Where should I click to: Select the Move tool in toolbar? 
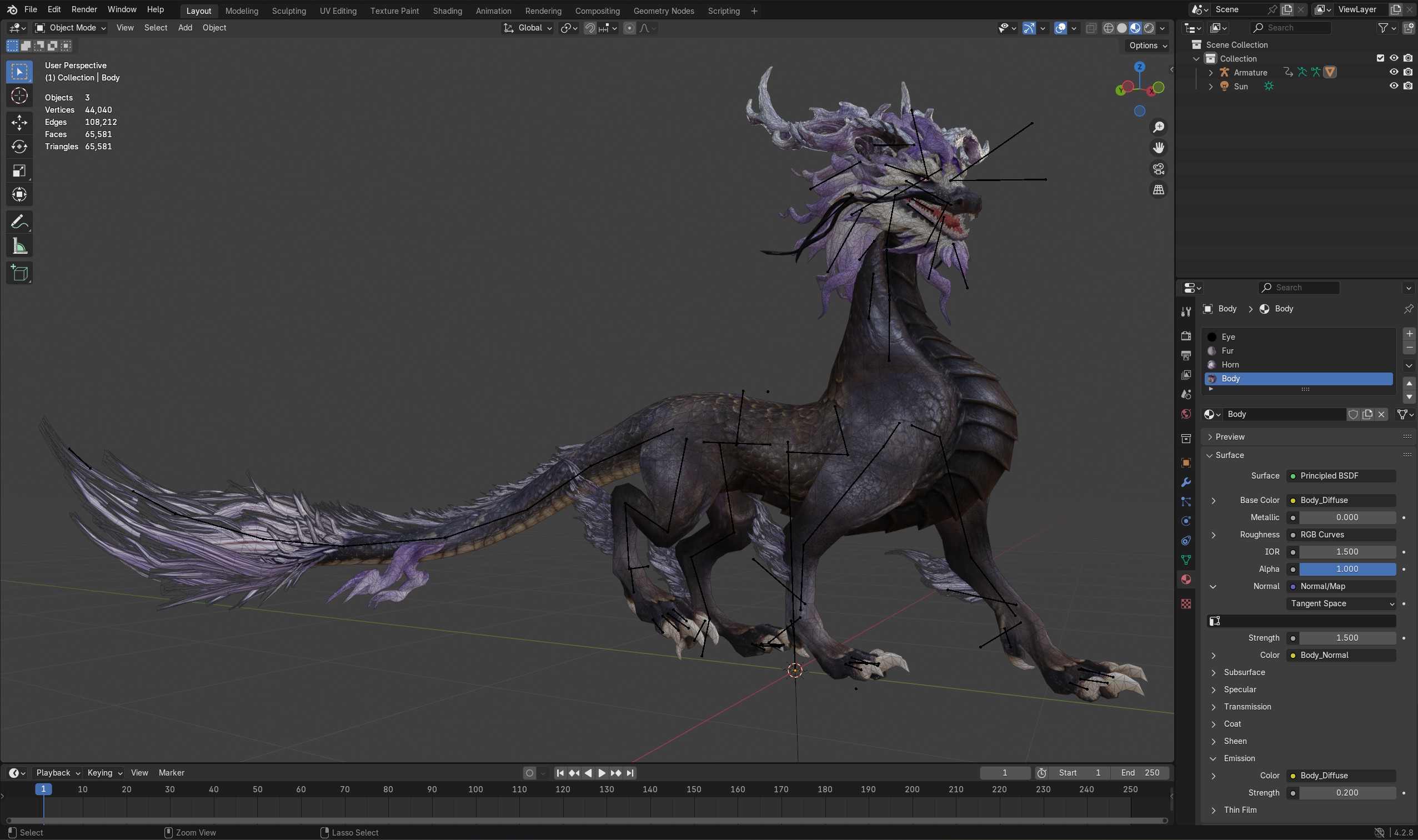point(19,122)
